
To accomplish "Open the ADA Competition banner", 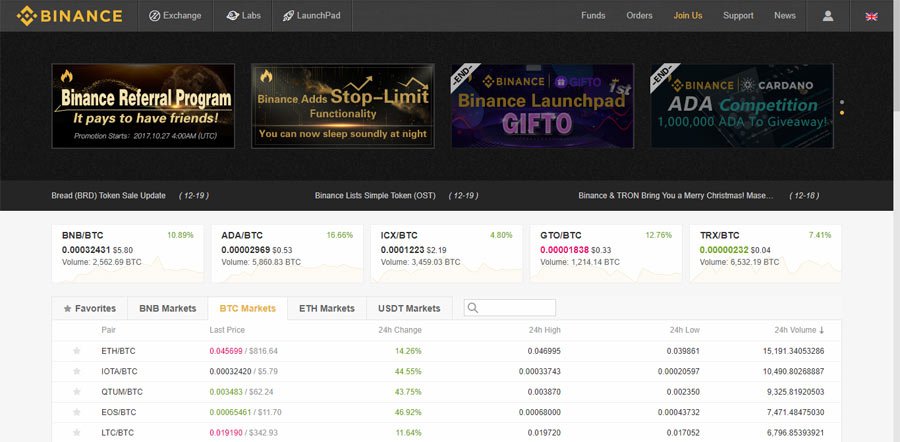I will (742, 106).
